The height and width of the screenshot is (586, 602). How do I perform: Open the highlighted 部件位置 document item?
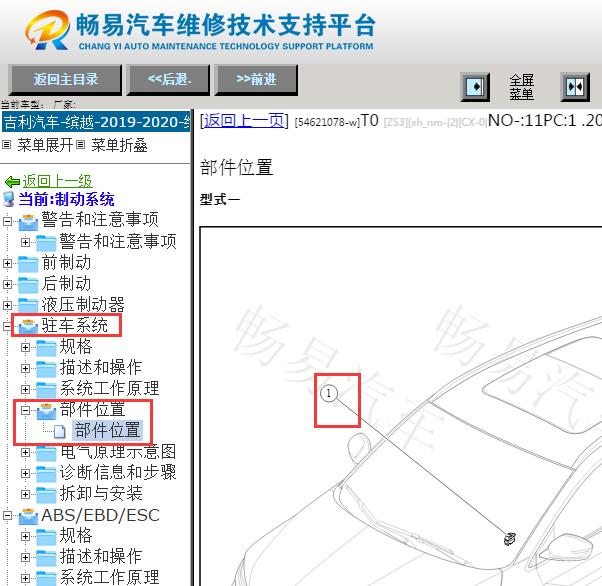coord(107,430)
